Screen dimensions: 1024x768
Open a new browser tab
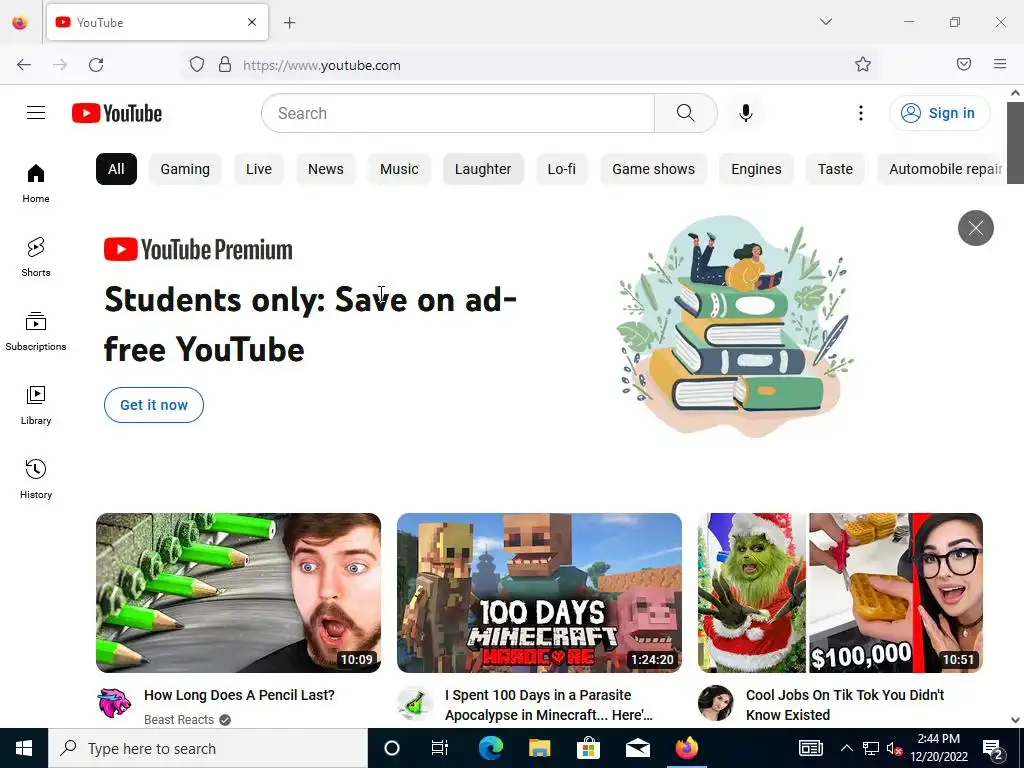click(x=290, y=23)
